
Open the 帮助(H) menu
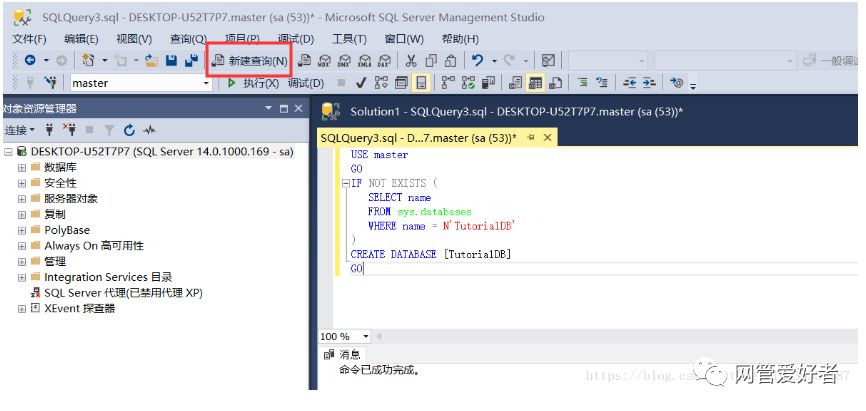coord(460,39)
